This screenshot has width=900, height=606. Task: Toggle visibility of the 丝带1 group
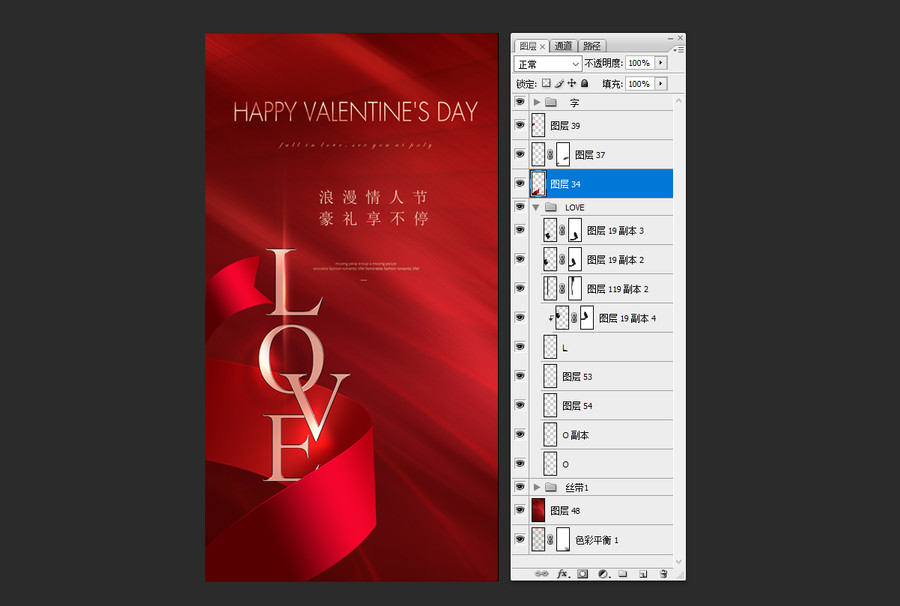point(520,487)
